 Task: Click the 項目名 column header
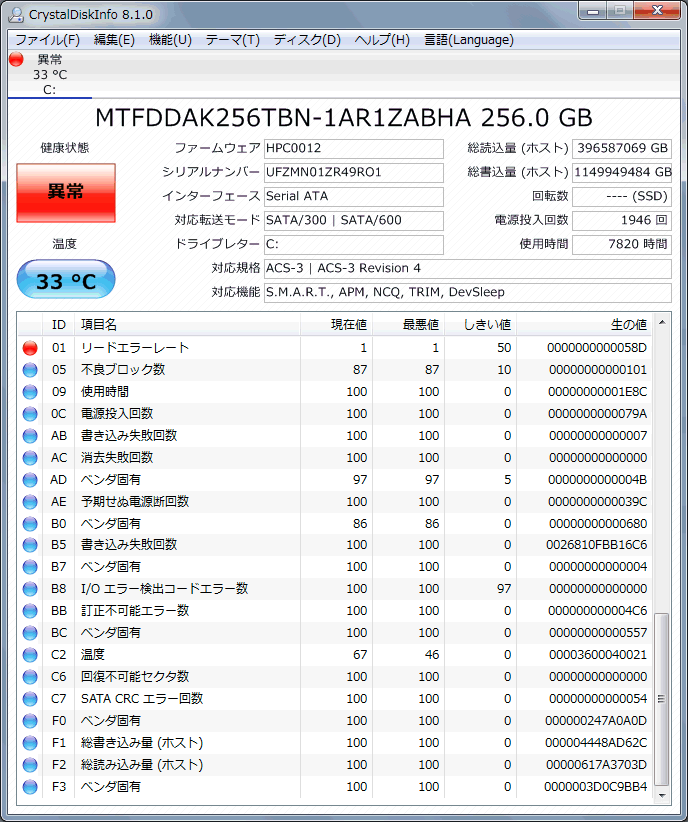tap(187, 325)
